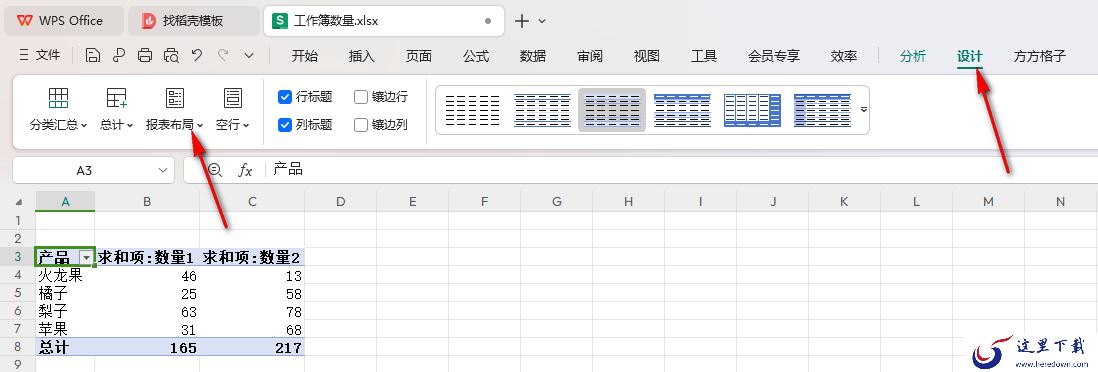Select the 工作簿数量.xlsx document tab

384,21
